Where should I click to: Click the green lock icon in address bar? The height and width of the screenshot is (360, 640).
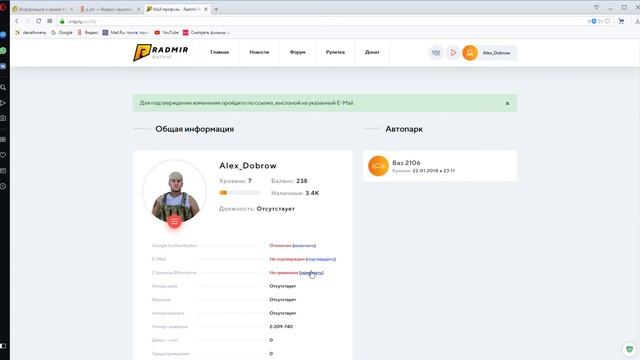click(62, 21)
